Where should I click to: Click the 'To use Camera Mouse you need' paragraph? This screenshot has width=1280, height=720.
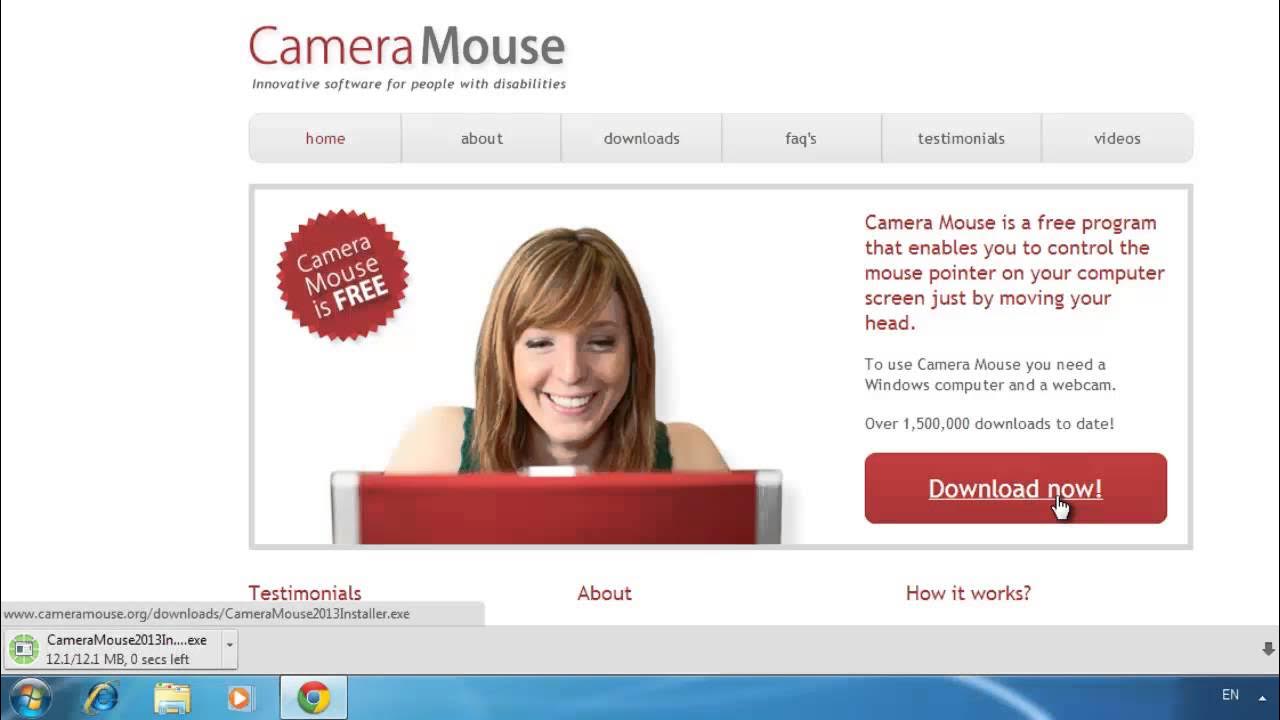(x=990, y=374)
